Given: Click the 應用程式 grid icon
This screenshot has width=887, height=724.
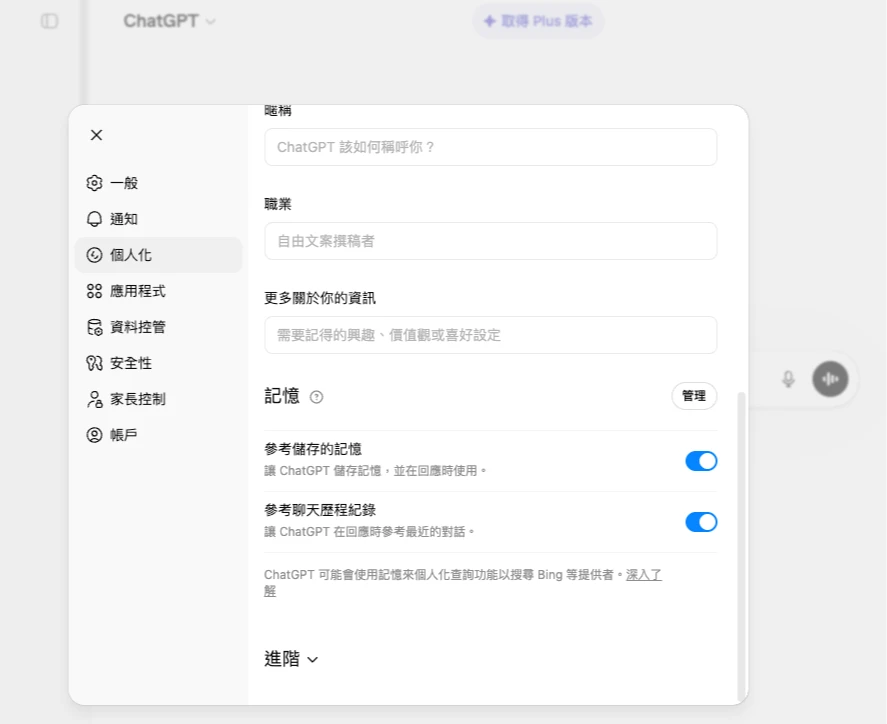Looking at the screenshot, I should [x=95, y=291].
